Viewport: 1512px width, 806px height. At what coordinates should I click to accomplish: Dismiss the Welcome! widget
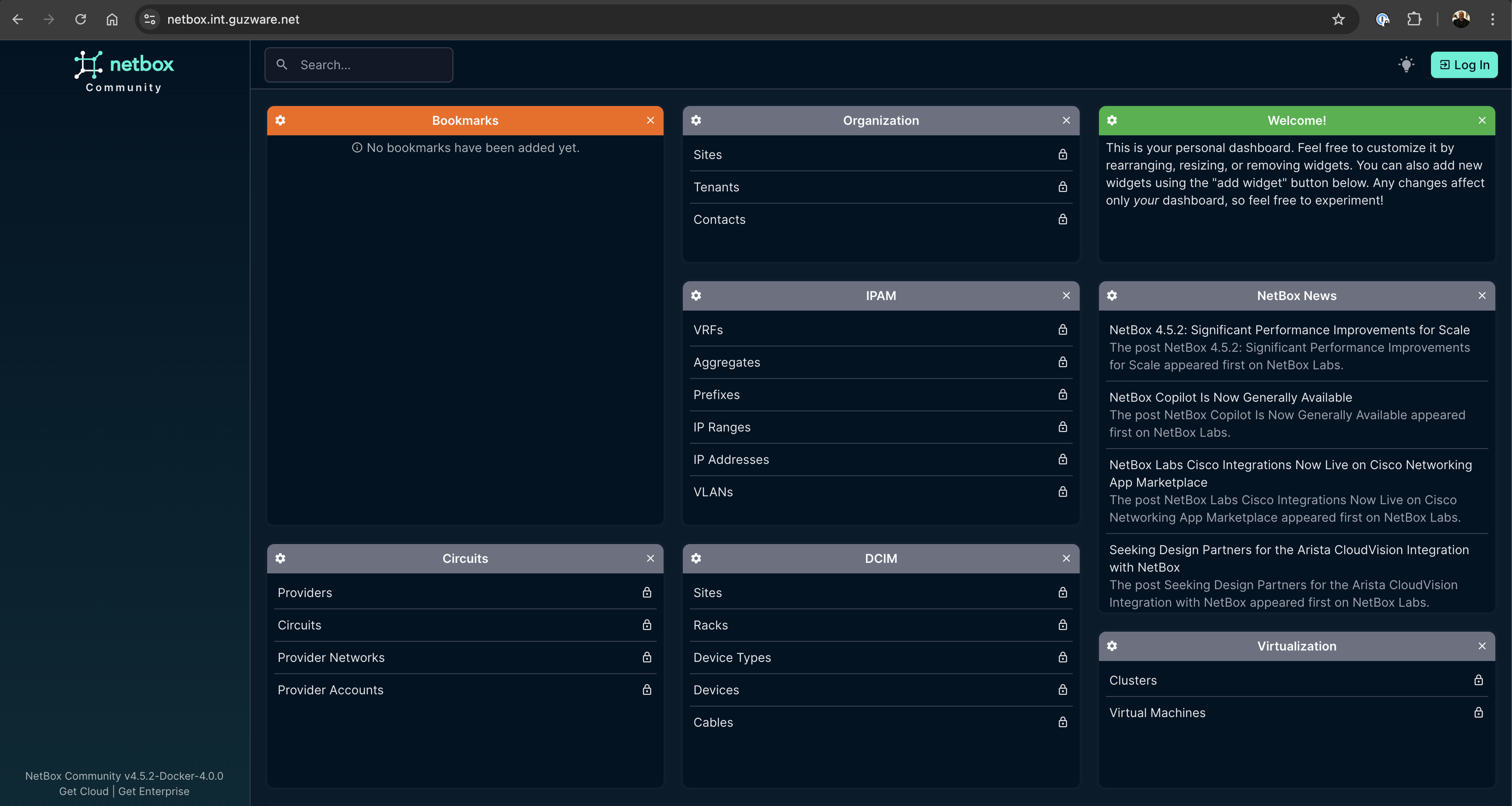1482,121
